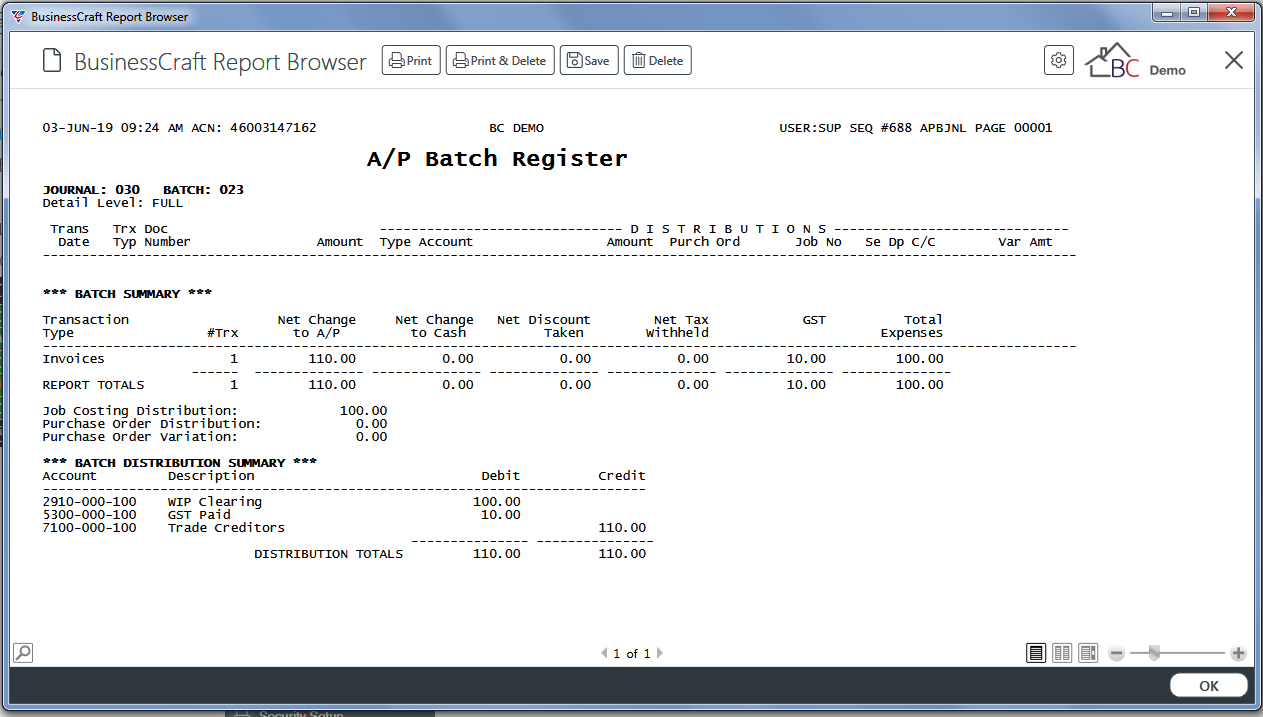Choose Print & Delete for this report

(500, 61)
